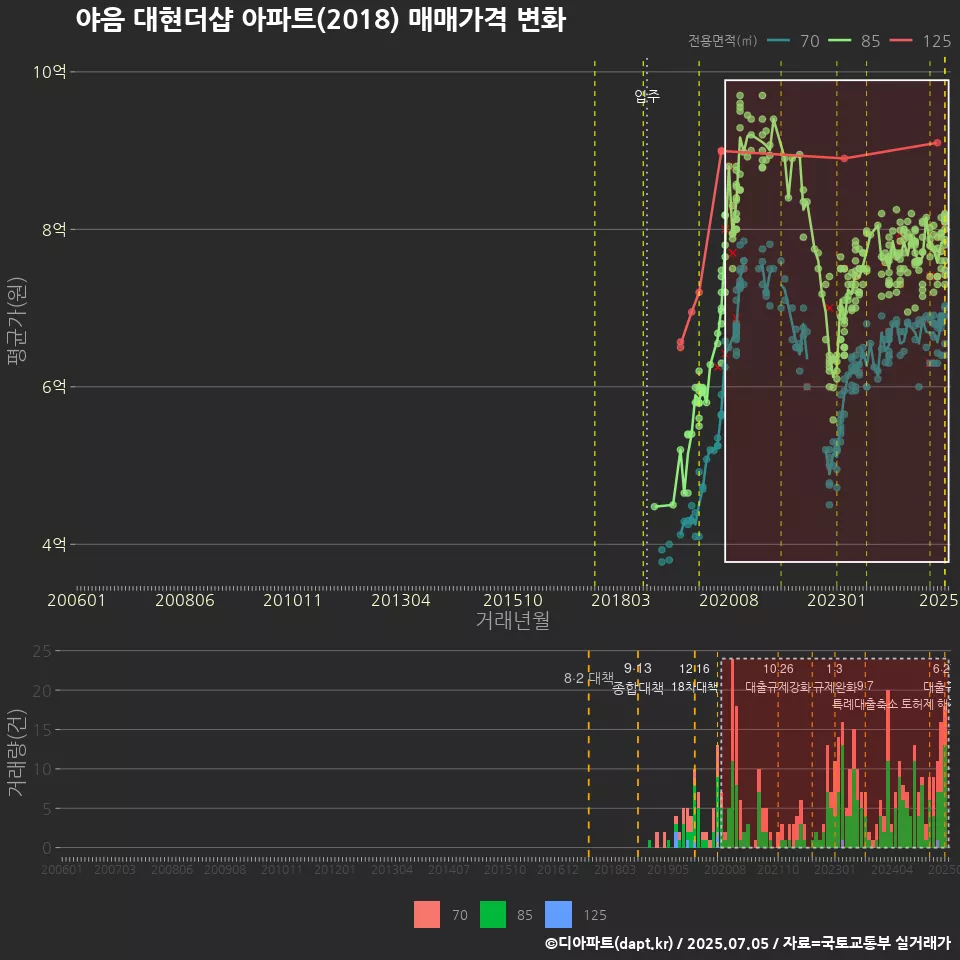Click the 1·3 규제완화 policy annotation
This screenshot has width=960, height=960.
point(834,678)
